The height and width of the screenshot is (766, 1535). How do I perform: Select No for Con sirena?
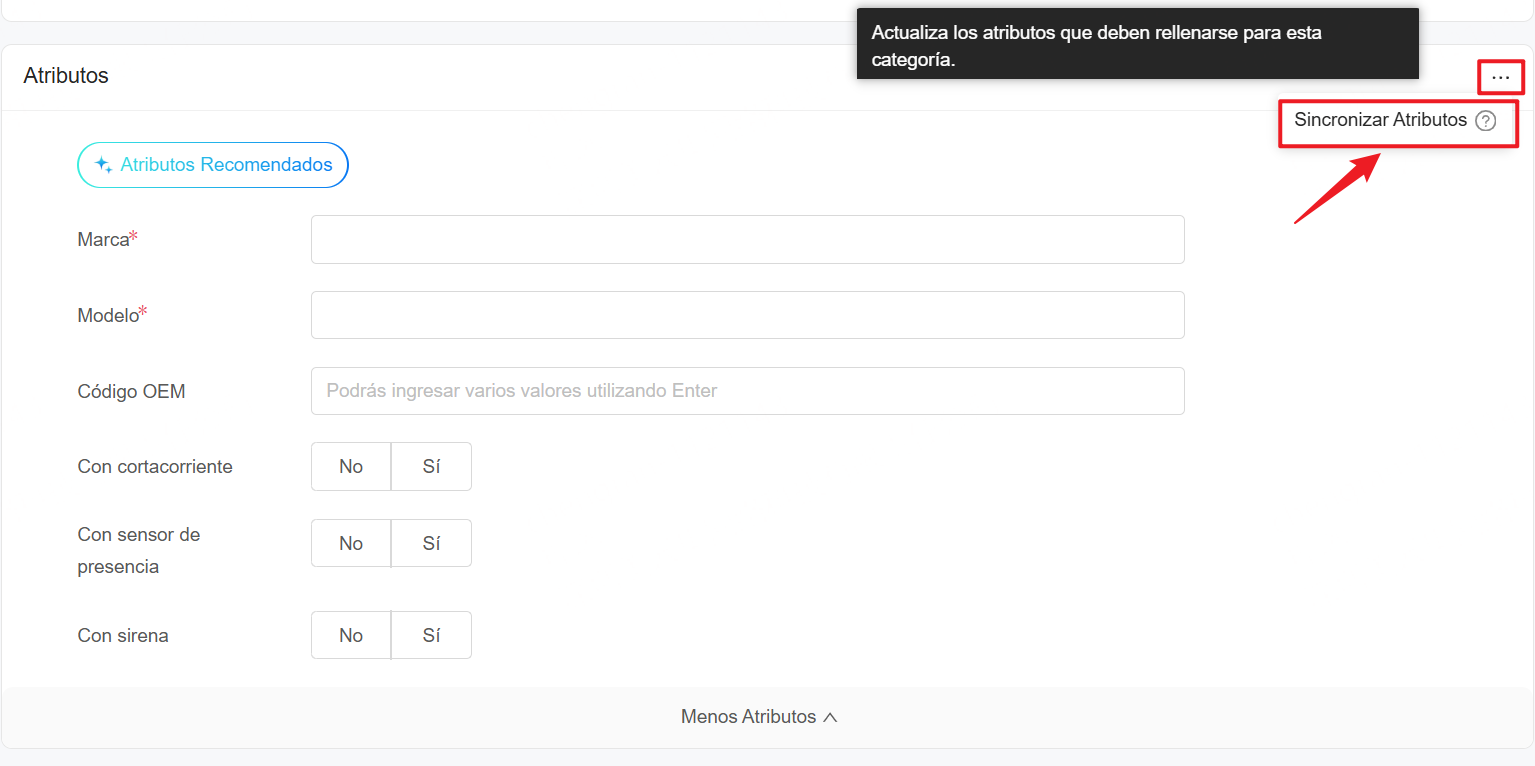[x=351, y=635]
